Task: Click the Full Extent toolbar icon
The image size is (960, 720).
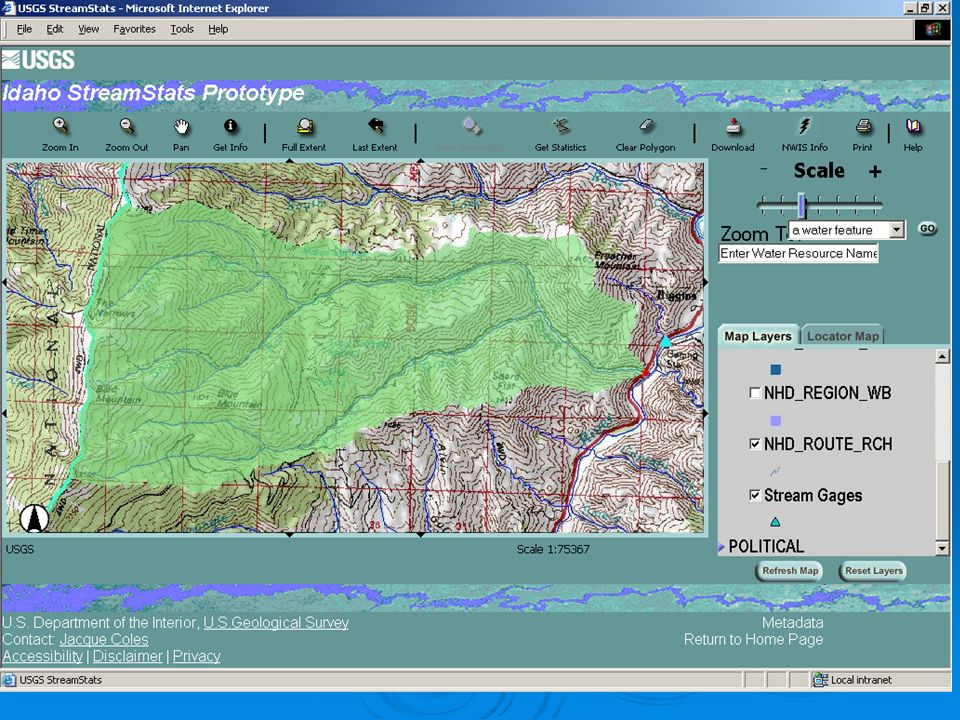Action: pos(304,126)
